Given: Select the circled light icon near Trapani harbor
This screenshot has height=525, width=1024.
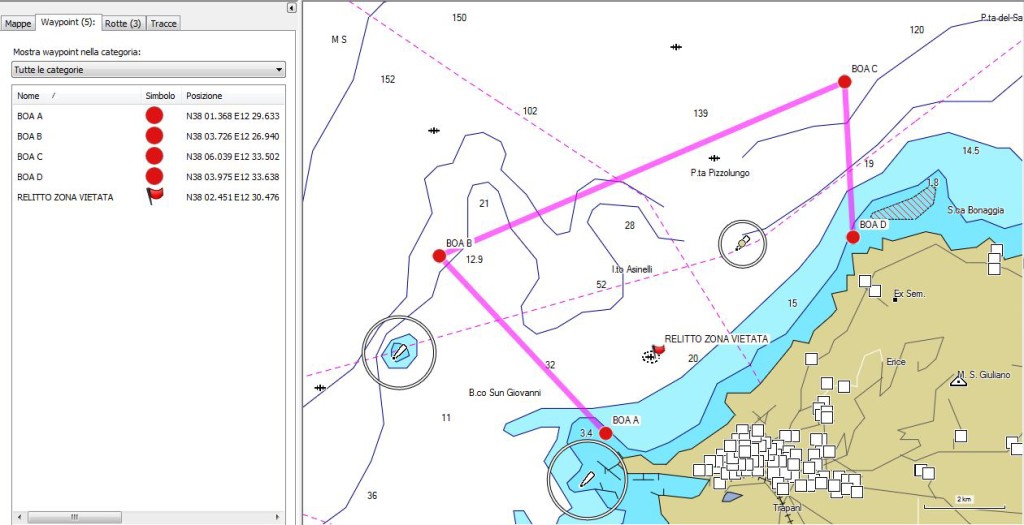Looking at the screenshot, I should point(586,480).
